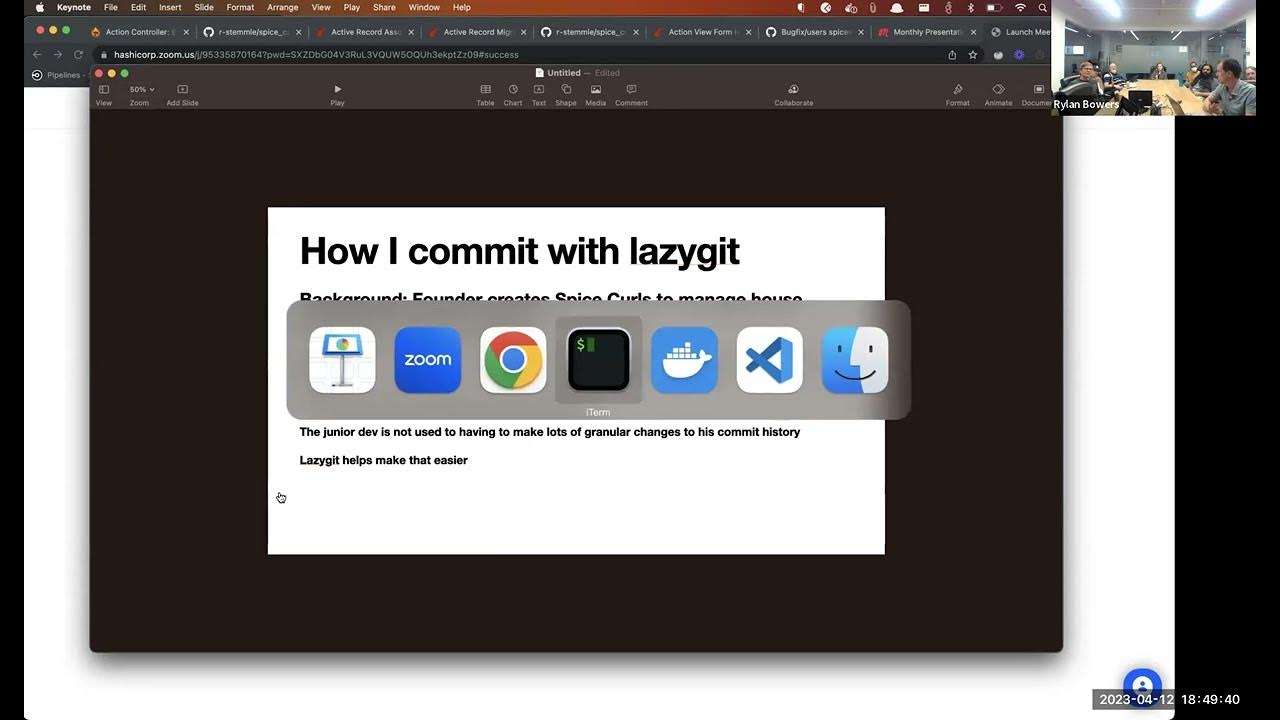Open the 50% zoom dropdown
Screen dimensions: 1280x720
coord(141,90)
